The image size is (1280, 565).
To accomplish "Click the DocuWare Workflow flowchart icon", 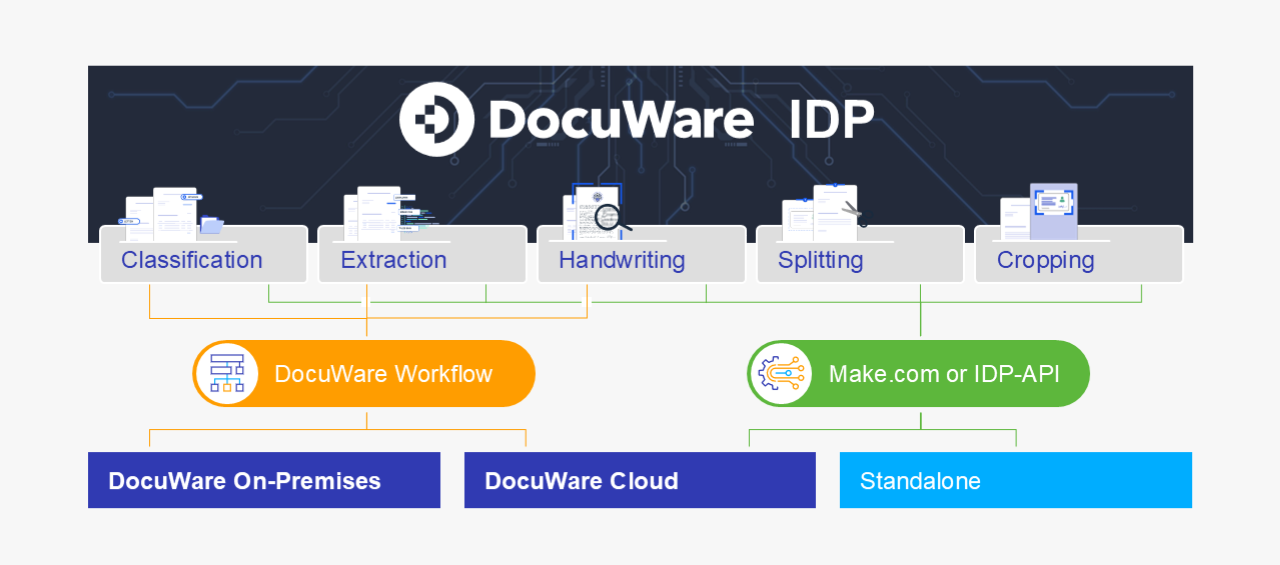I will tap(227, 373).
